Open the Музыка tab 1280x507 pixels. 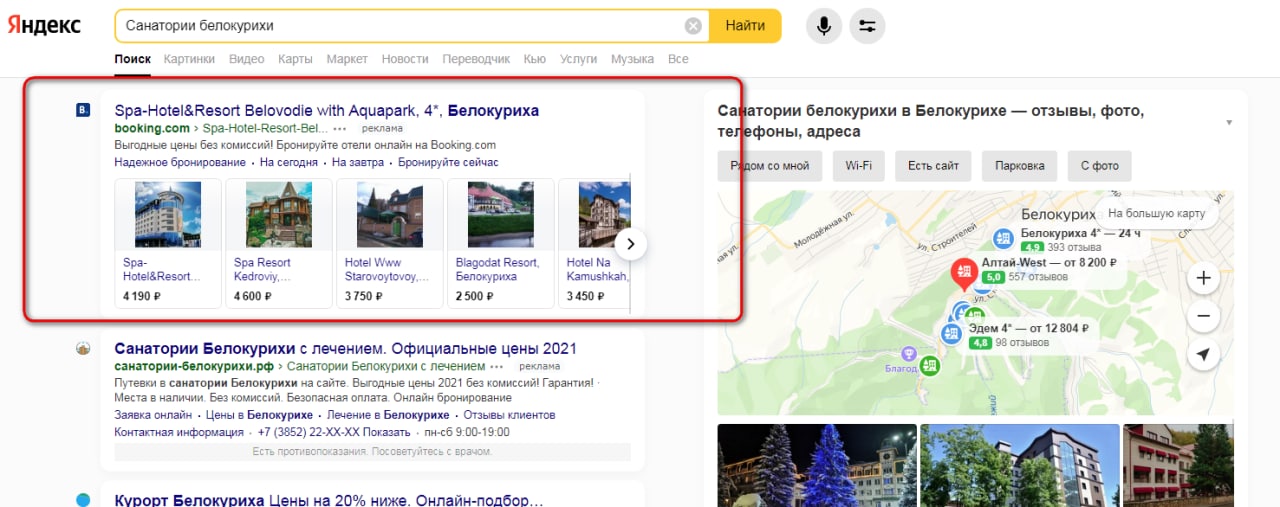tap(632, 59)
